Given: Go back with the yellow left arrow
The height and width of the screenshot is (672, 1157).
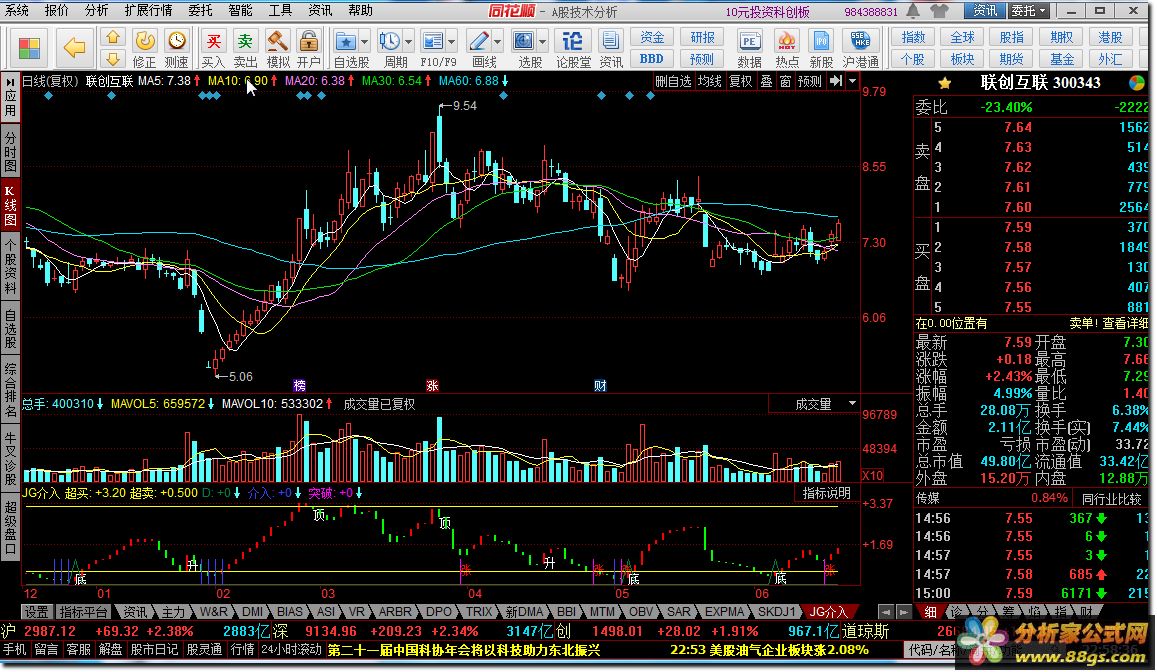Looking at the screenshot, I should 74,49.
